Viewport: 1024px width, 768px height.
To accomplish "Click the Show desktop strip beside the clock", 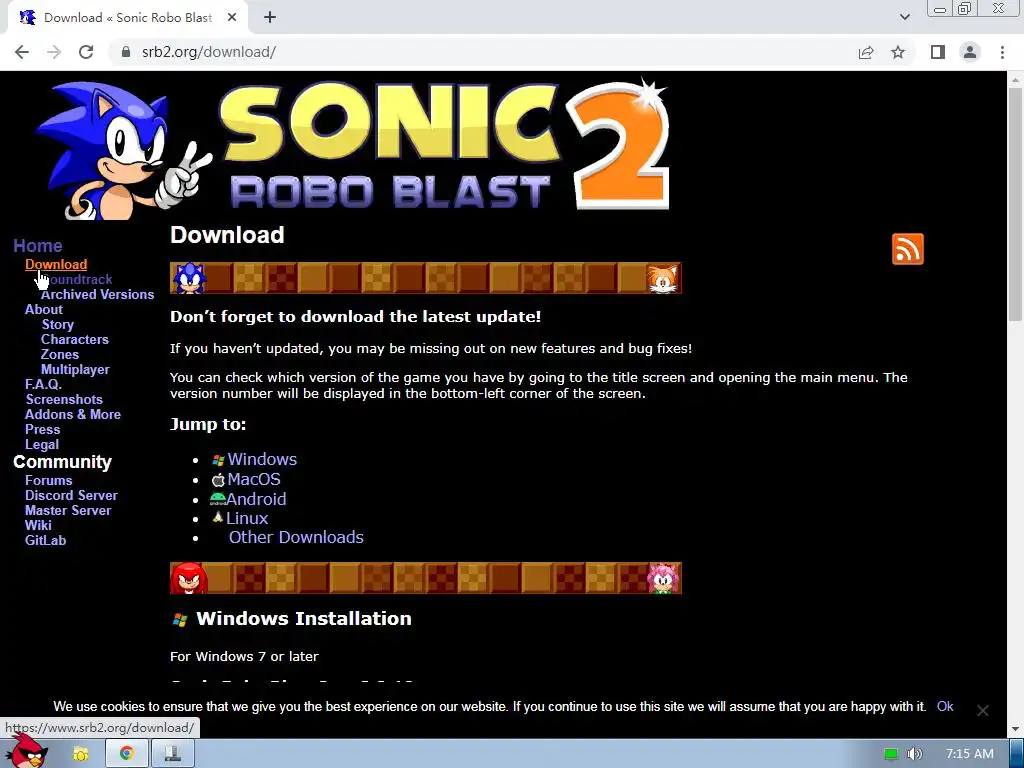I will (x=1016, y=754).
